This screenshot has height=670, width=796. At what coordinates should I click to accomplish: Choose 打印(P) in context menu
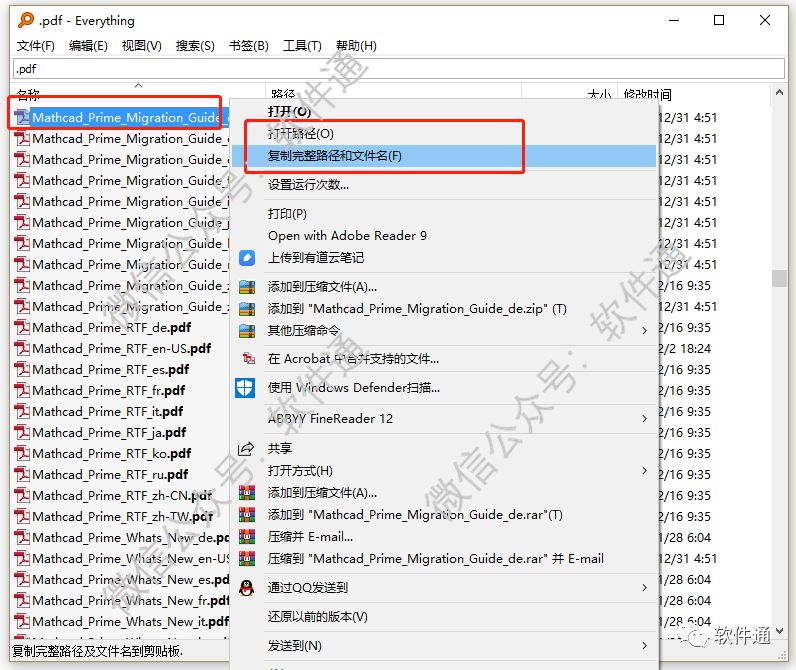pos(287,214)
